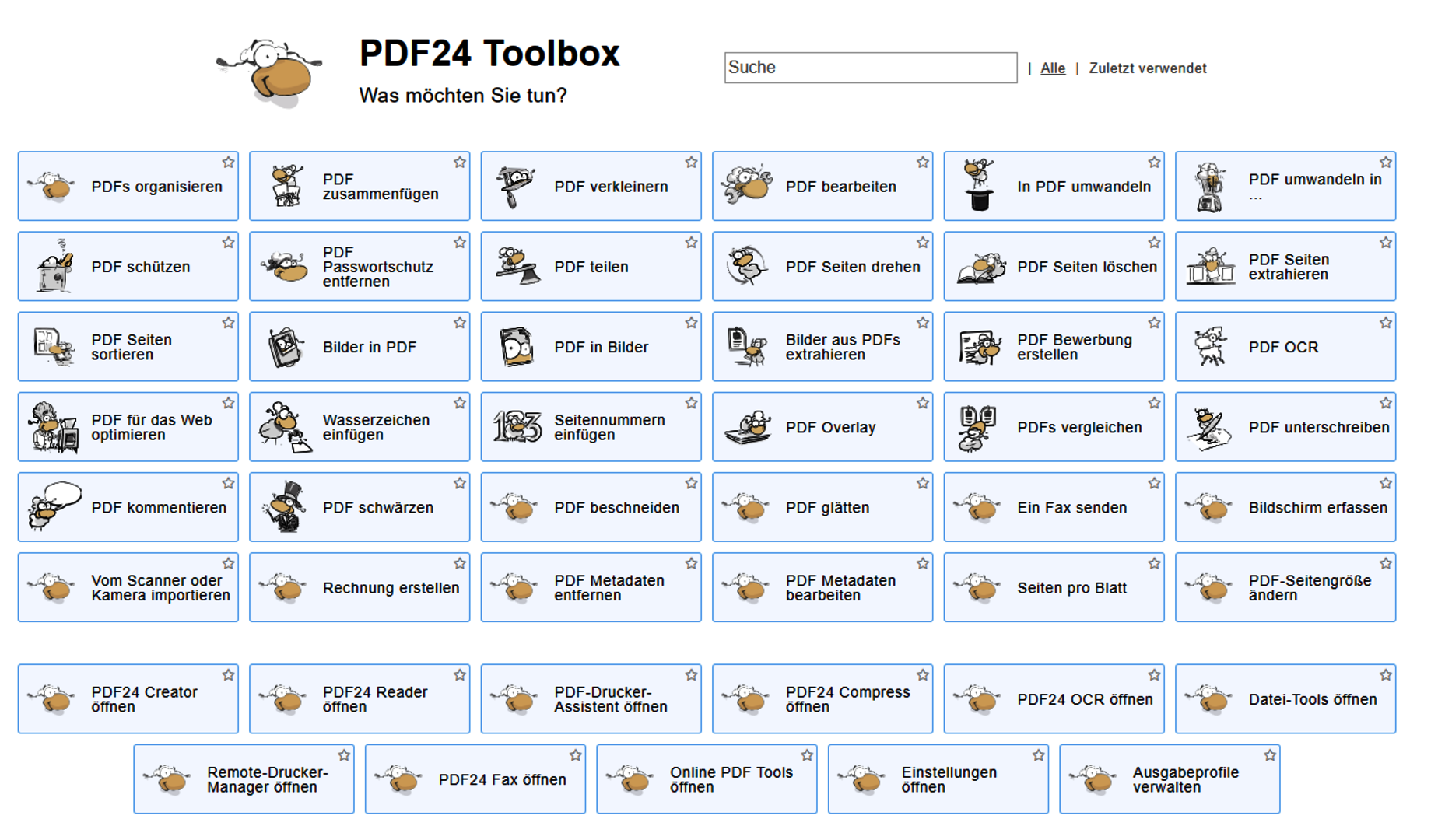Star the PDF OCR tile as favorite

coord(1386,323)
